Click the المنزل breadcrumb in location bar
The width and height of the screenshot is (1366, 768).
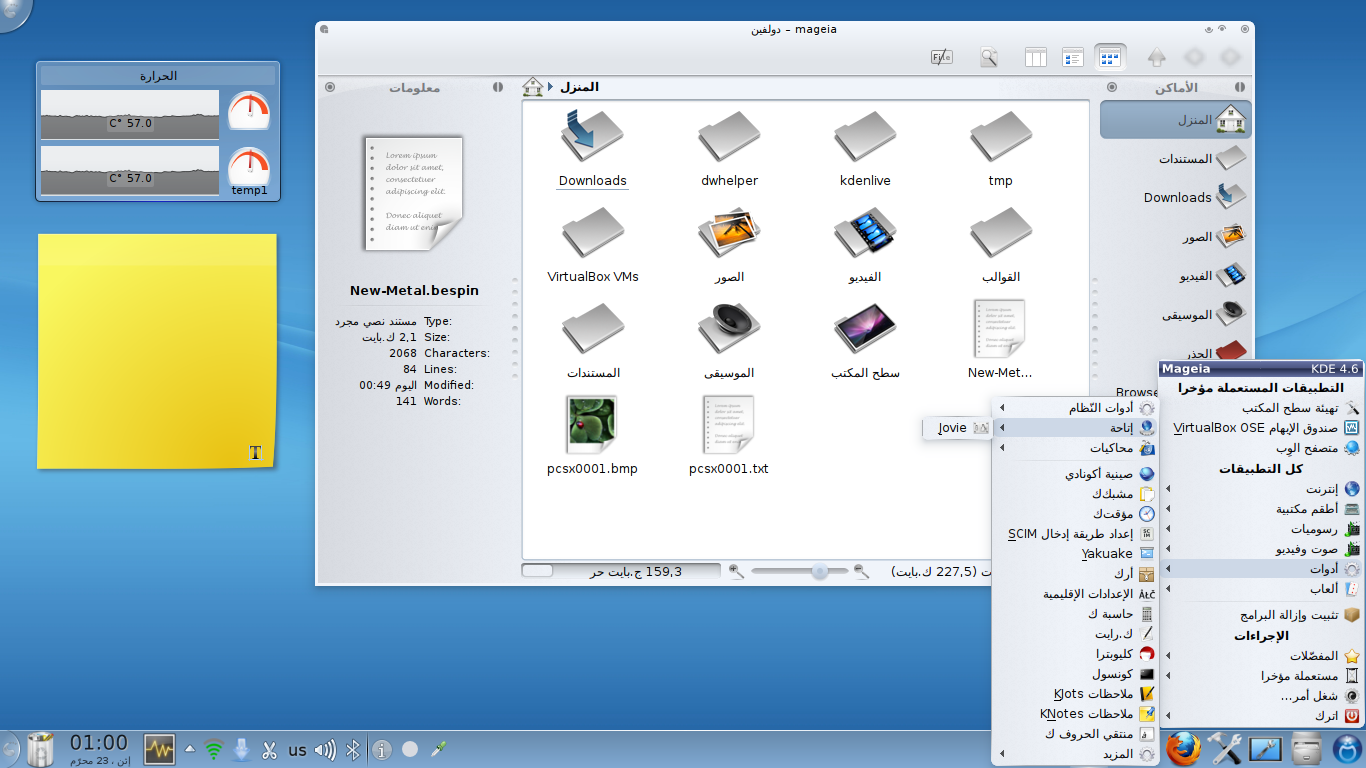point(579,87)
